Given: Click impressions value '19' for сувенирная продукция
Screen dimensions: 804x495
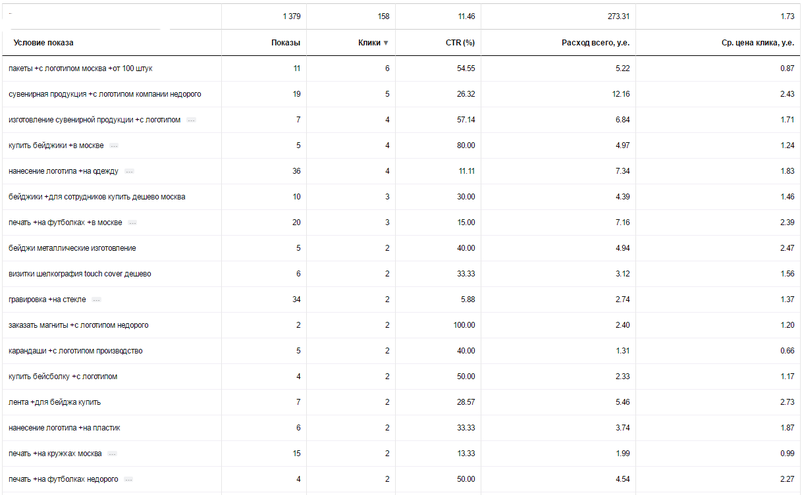Looking at the screenshot, I should click(x=296, y=94).
